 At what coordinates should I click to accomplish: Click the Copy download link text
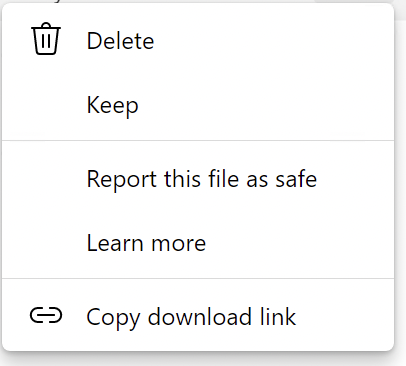click(x=191, y=317)
